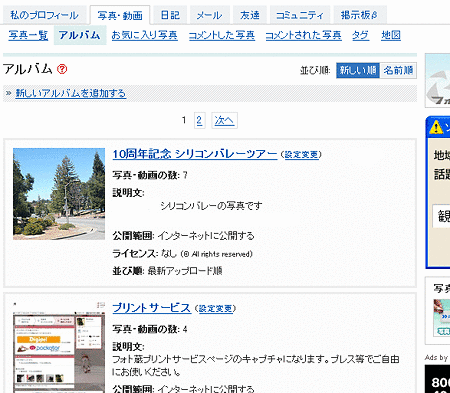Click the 写真一覧 sub-navigation link
This screenshot has height=393, width=450.
28,35
